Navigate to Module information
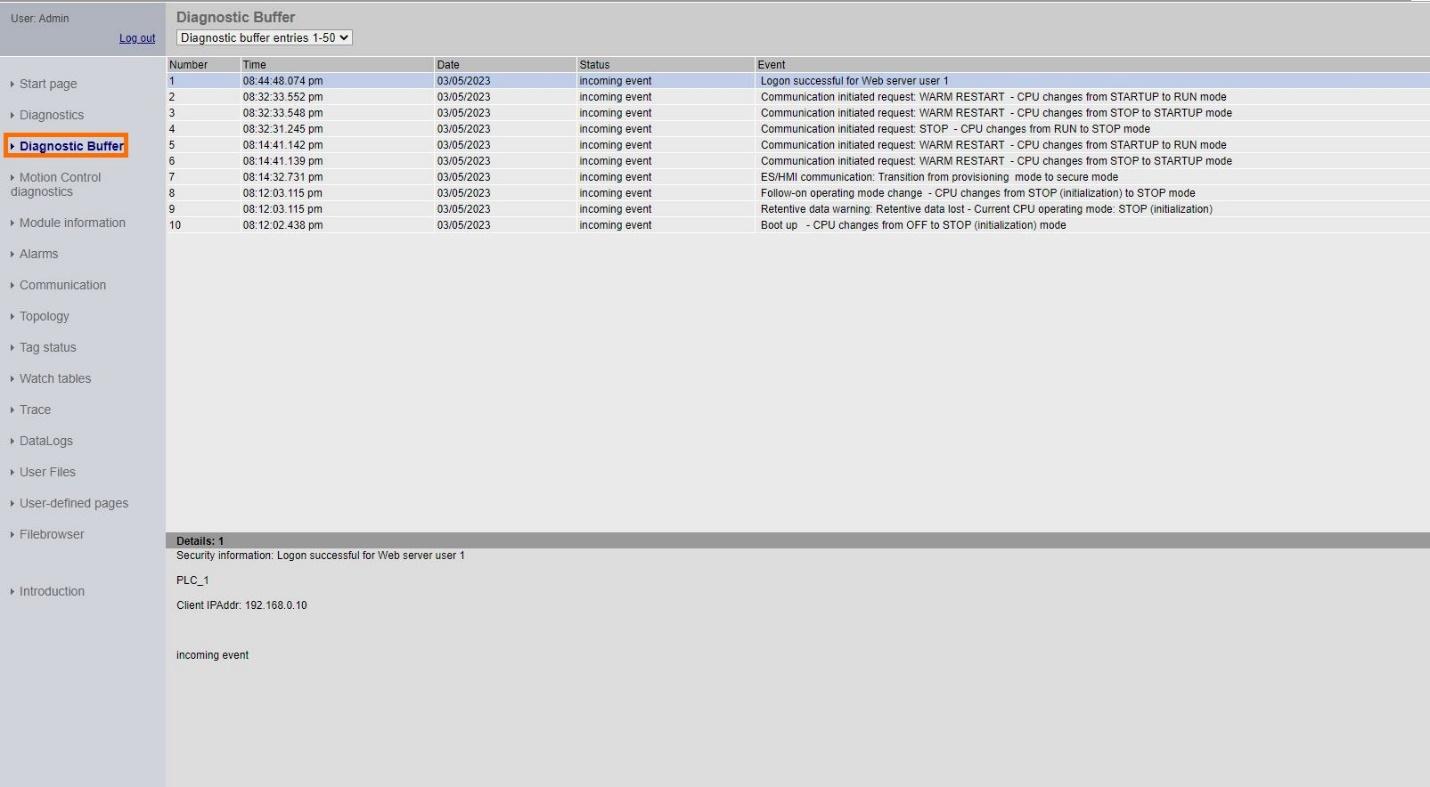Screen dimensions: 1430x787 [x=72, y=222]
